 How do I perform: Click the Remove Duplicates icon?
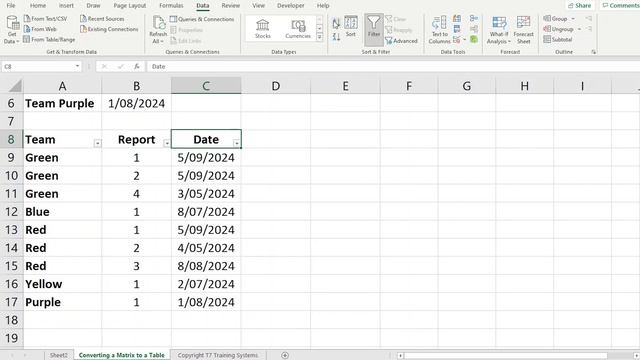click(457, 29)
